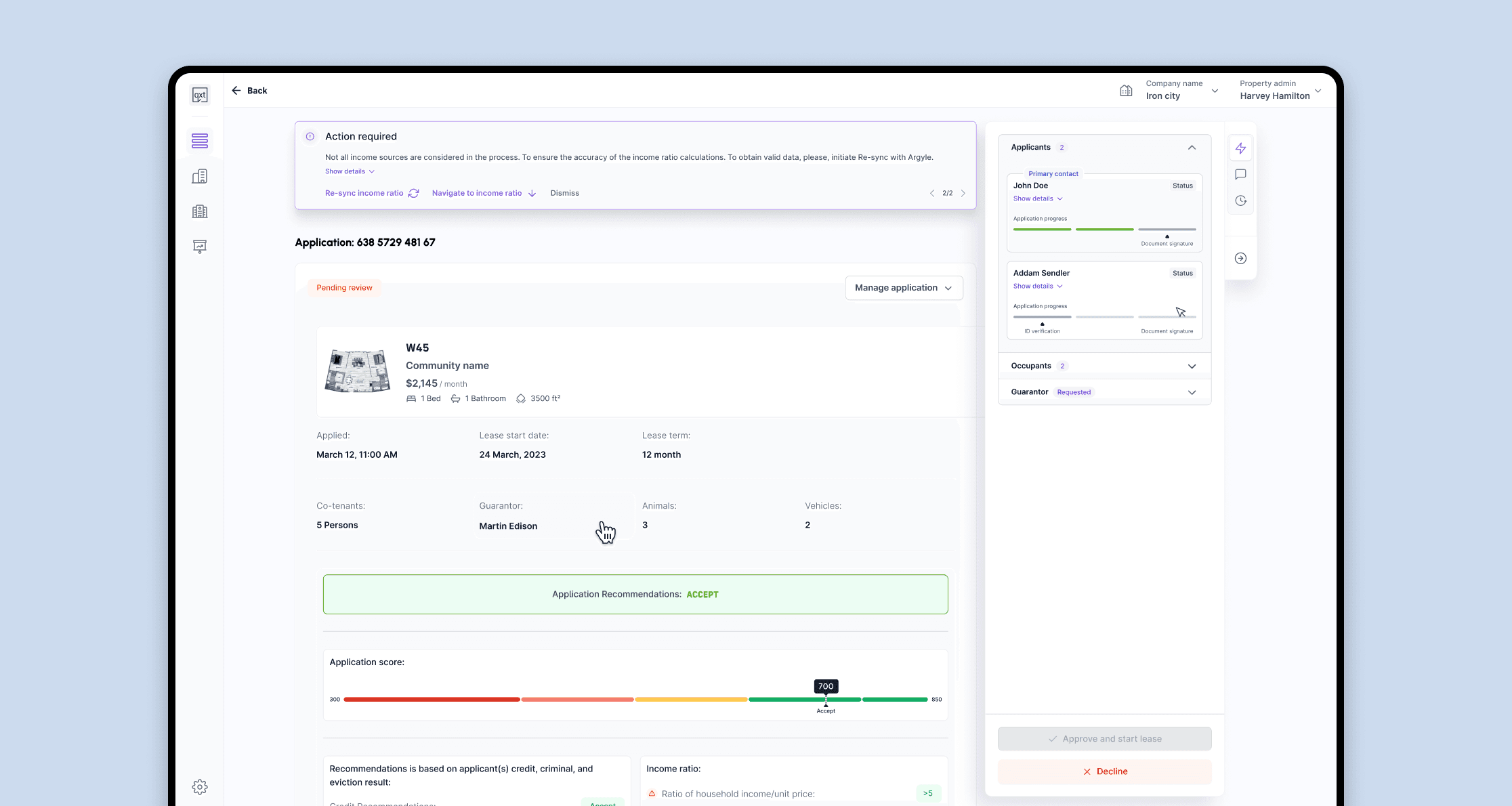Click the W45 floor plan thumbnail
This screenshot has width=1512, height=806.
pyautogui.click(x=358, y=371)
